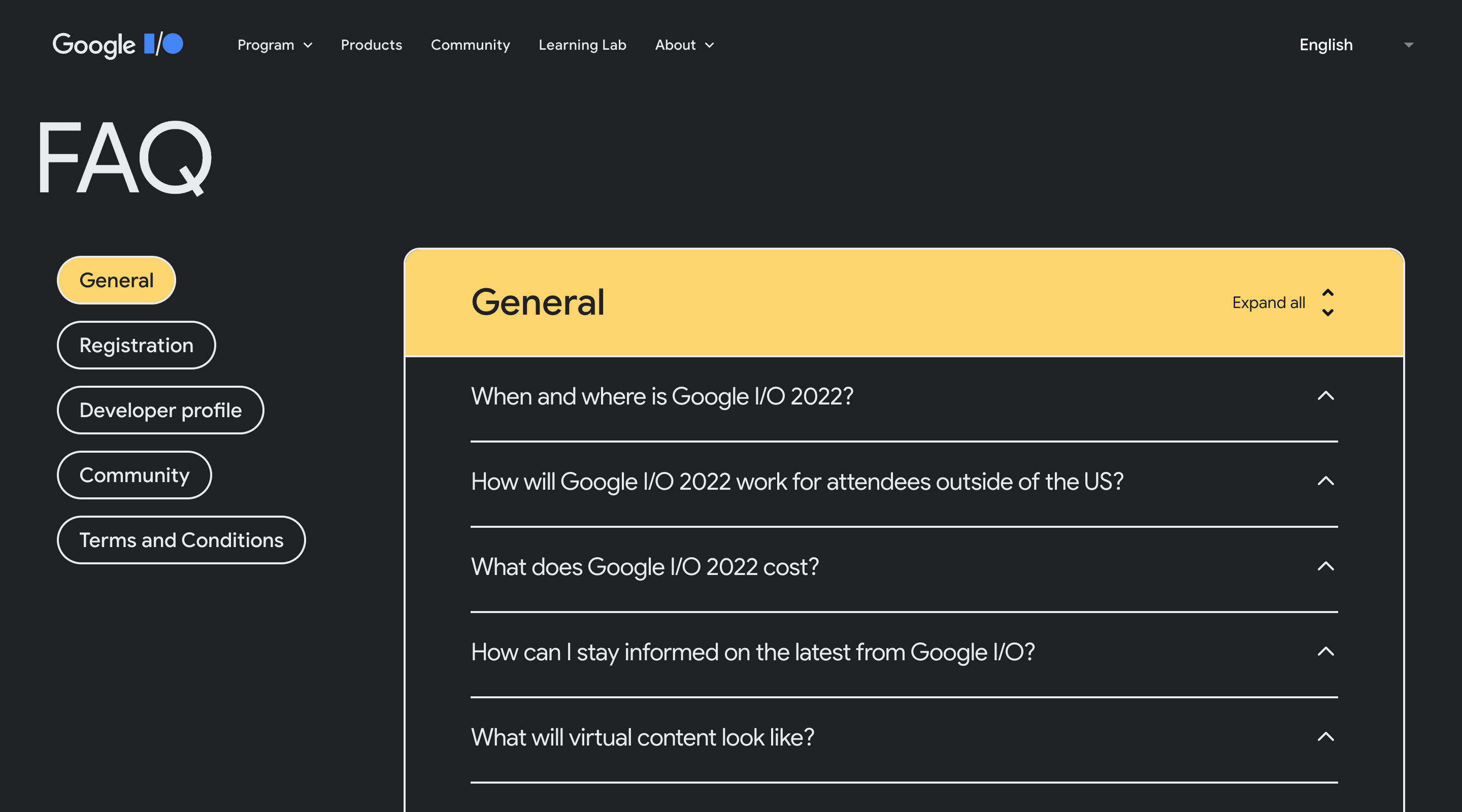Screen dimensions: 1462x812
Task: Click the Expand all label
Action: pos(1268,302)
